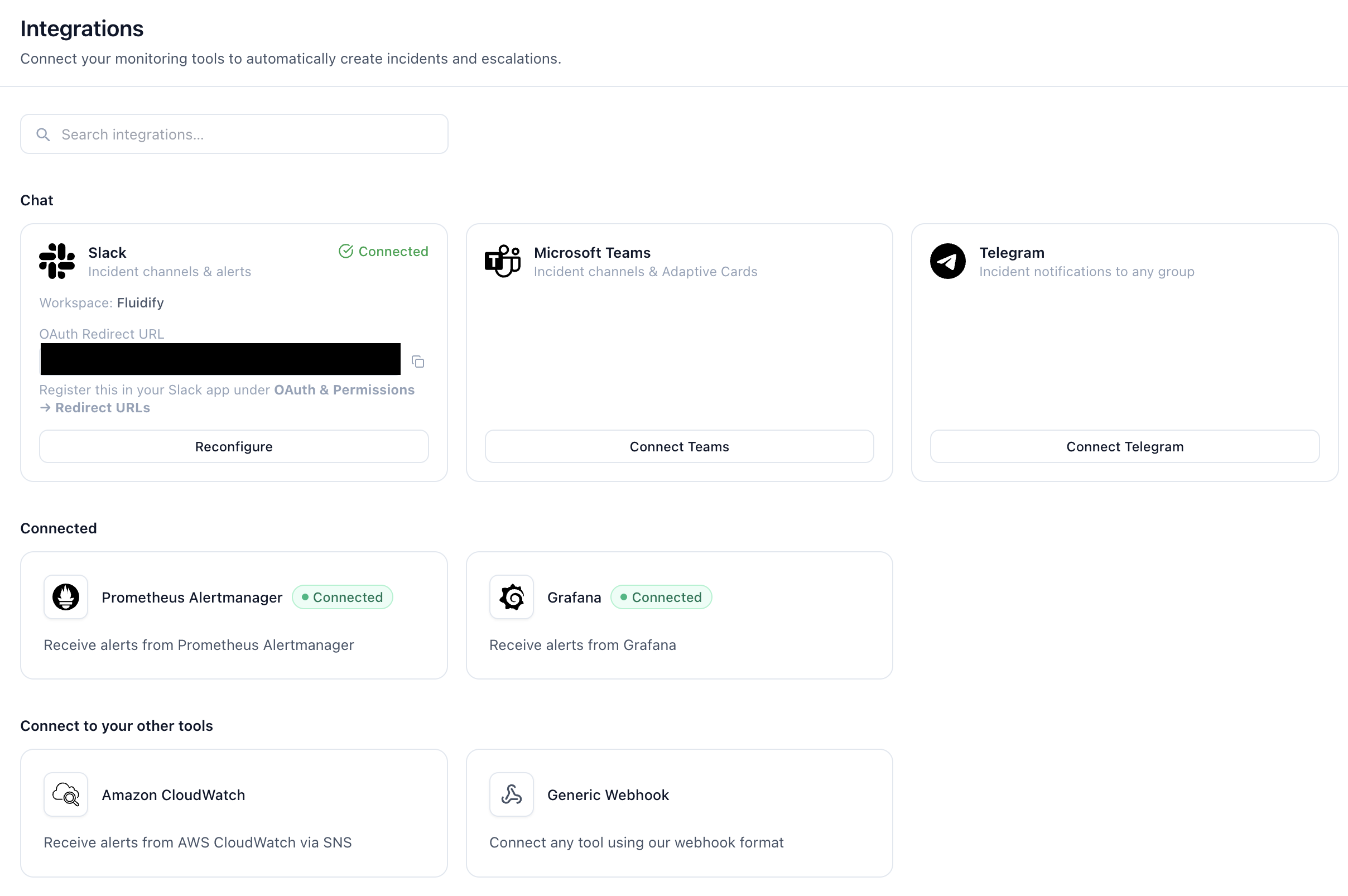Click the OAuth Redirect URL label

pyautogui.click(x=102, y=334)
